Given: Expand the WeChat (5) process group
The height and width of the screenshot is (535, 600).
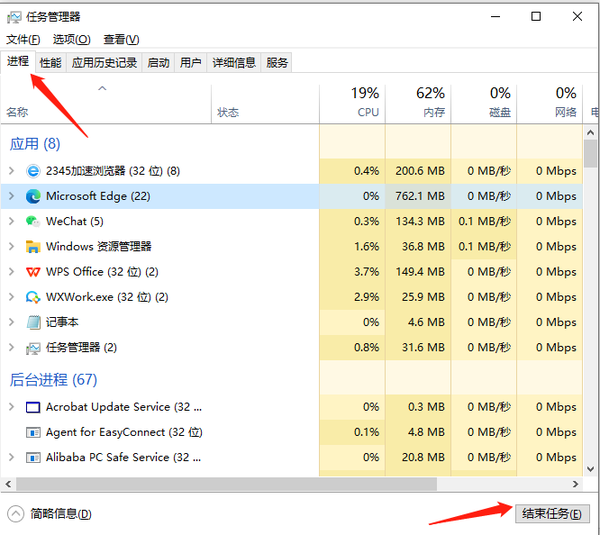Looking at the screenshot, I should [11, 221].
